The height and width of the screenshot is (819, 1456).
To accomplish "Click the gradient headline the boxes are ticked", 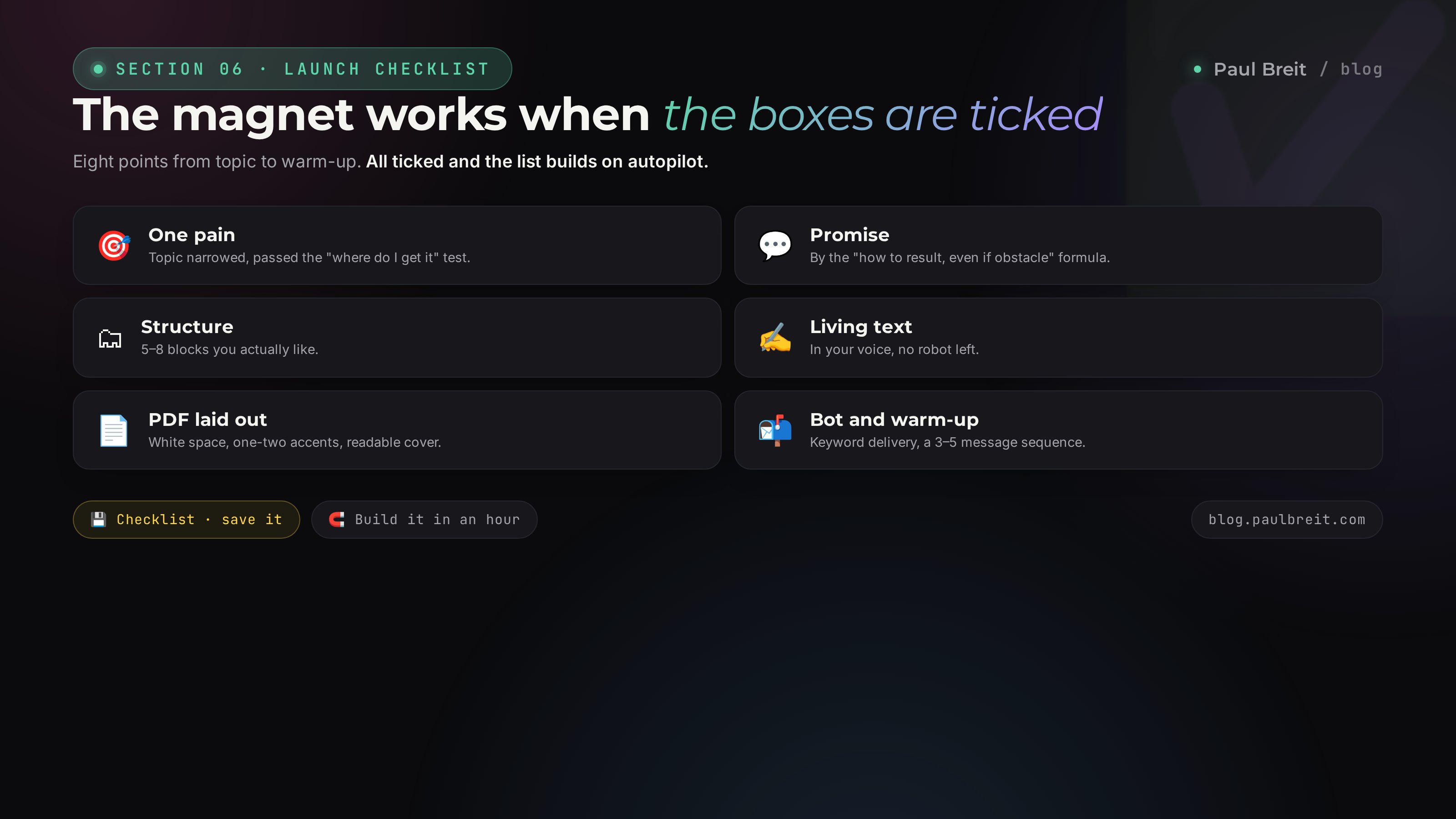I will coord(883,114).
